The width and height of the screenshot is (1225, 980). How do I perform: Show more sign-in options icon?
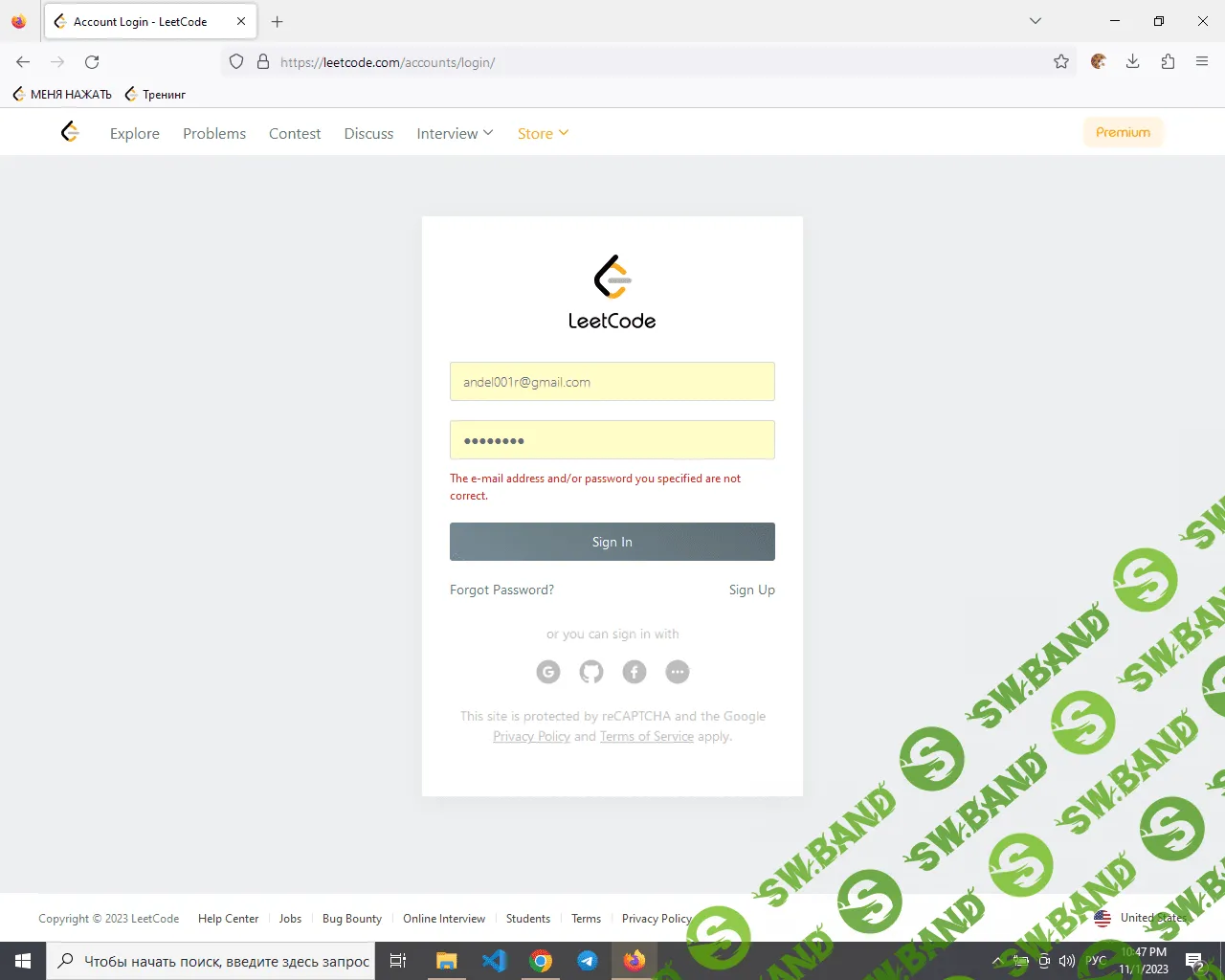coord(678,672)
